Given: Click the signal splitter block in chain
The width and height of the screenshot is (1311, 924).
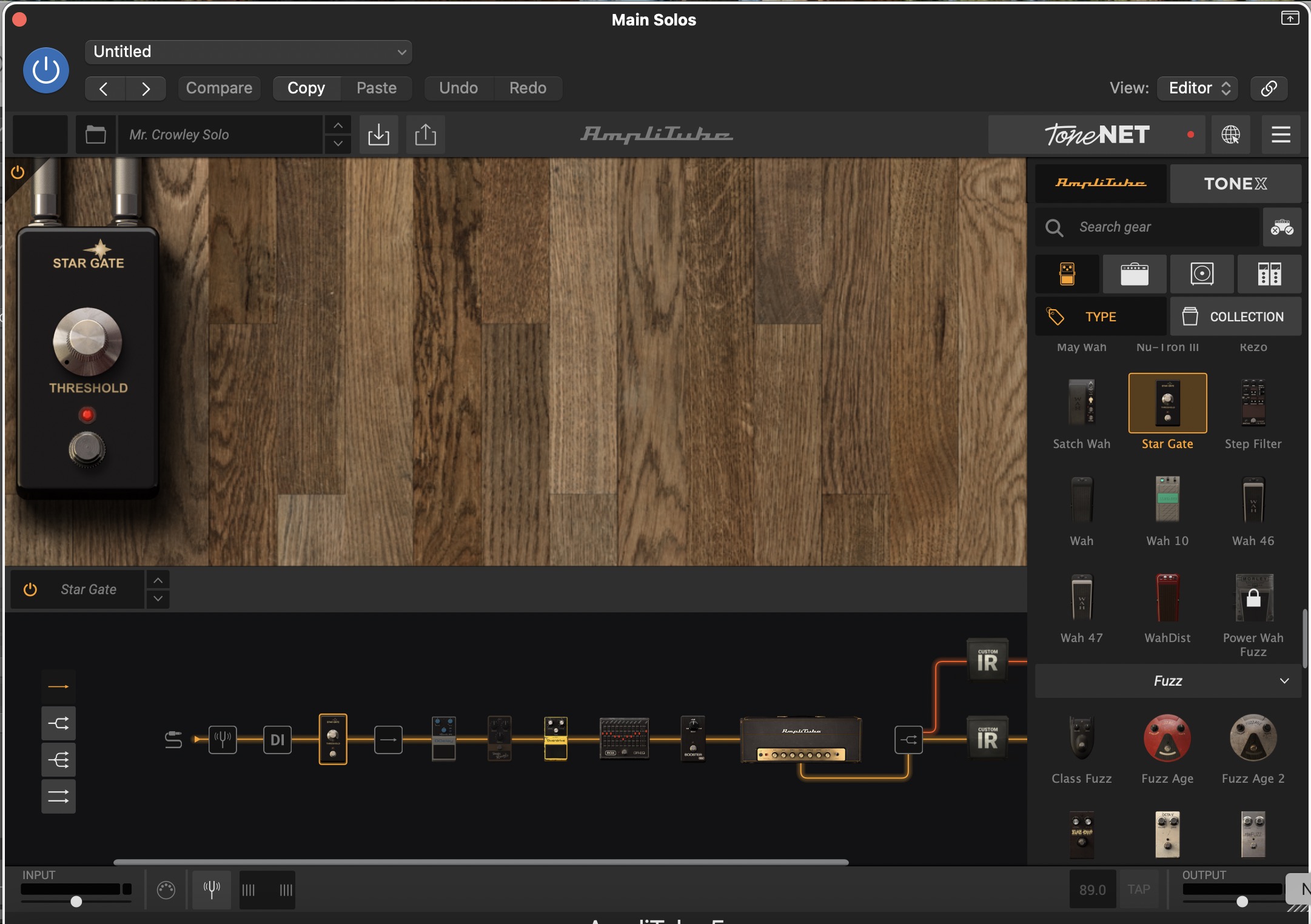Looking at the screenshot, I should click(908, 740).
